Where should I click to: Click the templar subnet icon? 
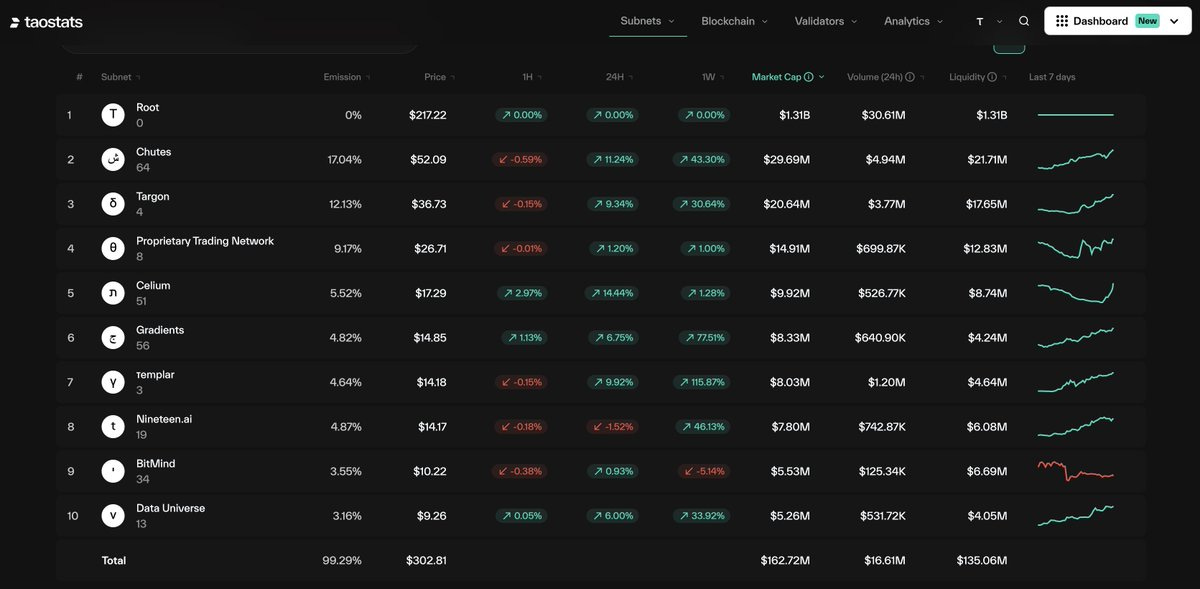114,382
